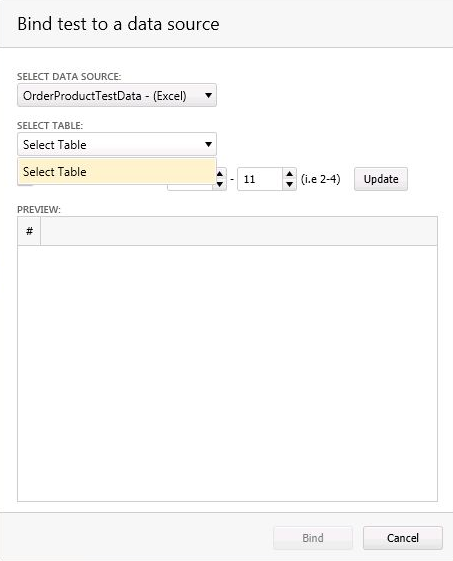
Task: Increment the end row value of 11
Action: pos(289,174)
